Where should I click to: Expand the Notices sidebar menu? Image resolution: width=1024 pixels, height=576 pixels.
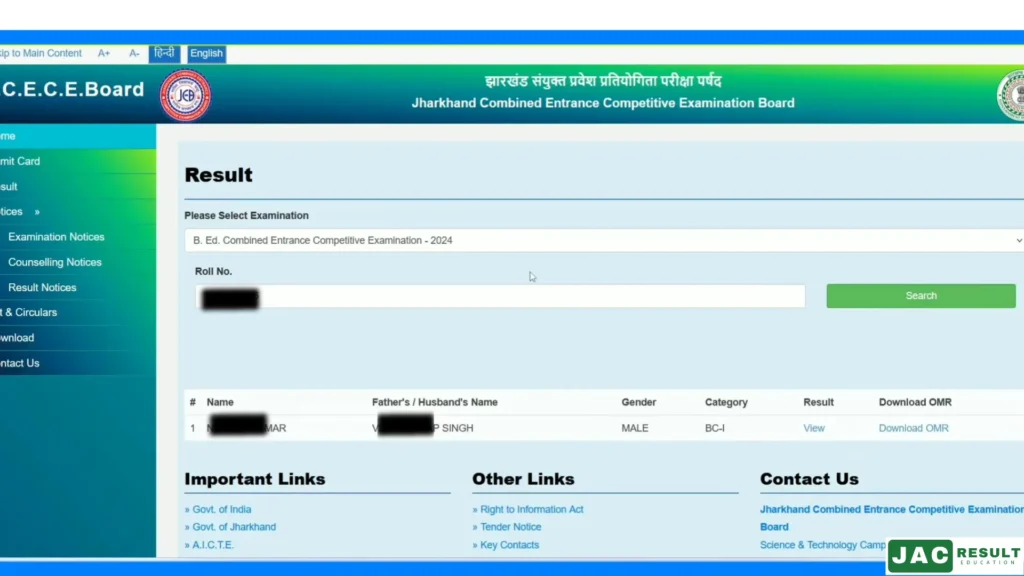click(78, 212)
